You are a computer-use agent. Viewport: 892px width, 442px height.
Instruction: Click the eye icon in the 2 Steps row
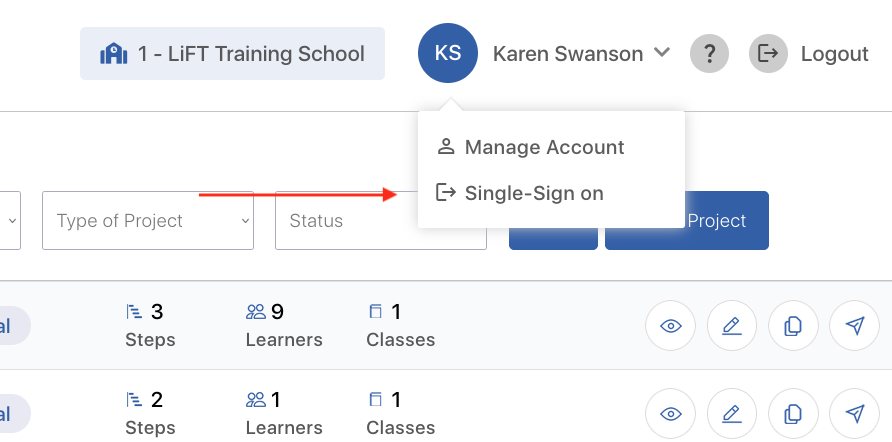(x=670, y=414)
